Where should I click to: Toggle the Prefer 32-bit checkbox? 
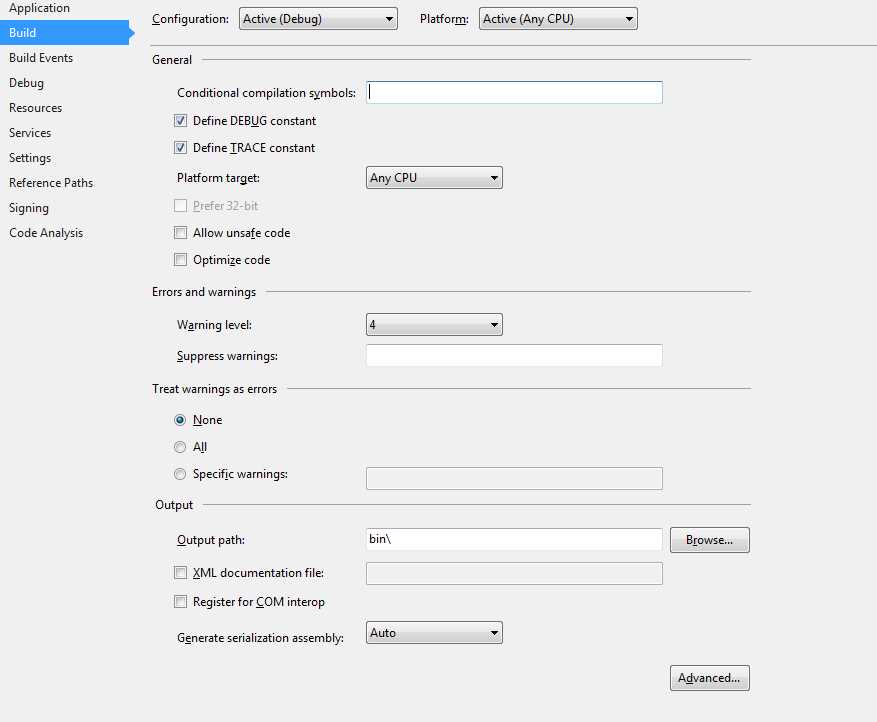click(180, 206)
